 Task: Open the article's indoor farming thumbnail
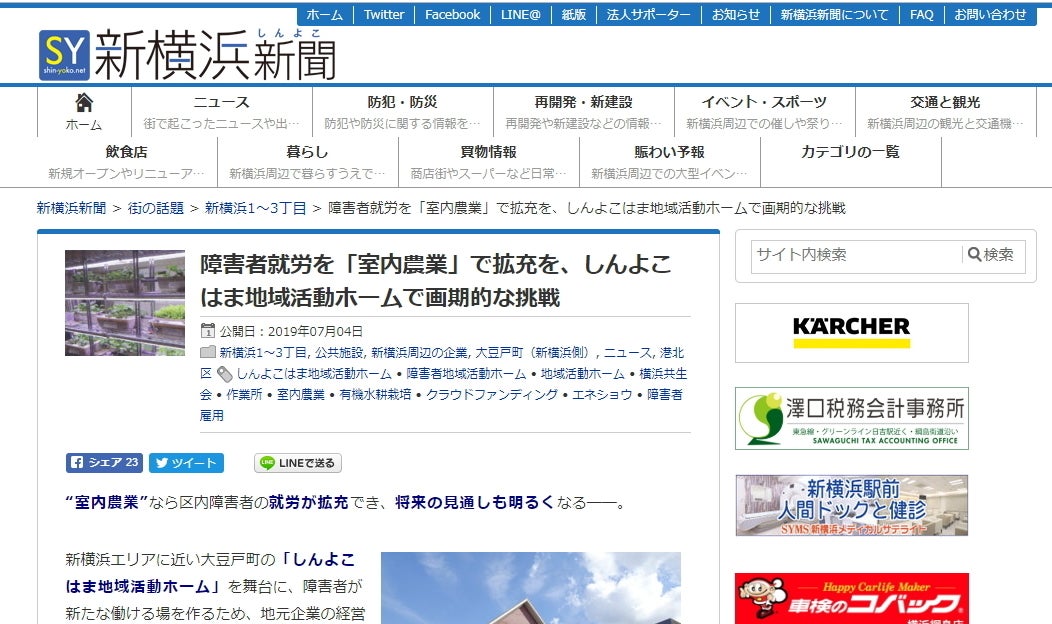pos(125,303)
